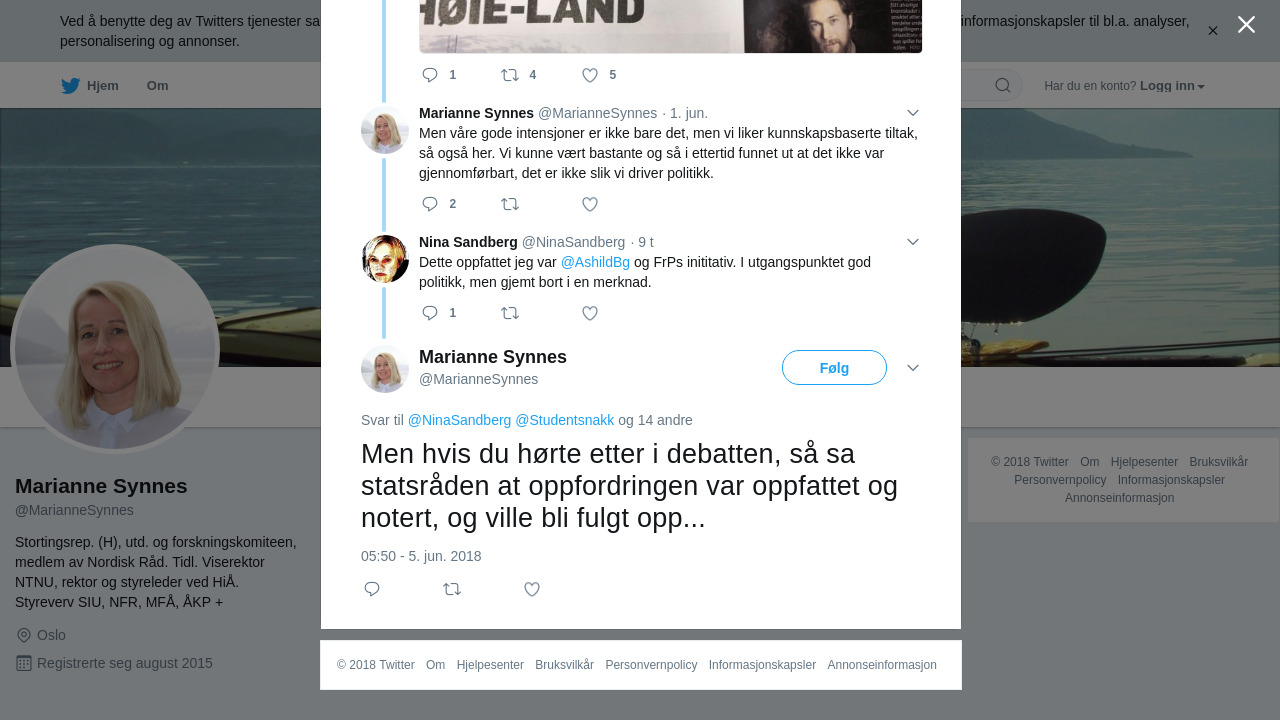
Task: Open the @AshildBg mention link
Action: point(595,262)
